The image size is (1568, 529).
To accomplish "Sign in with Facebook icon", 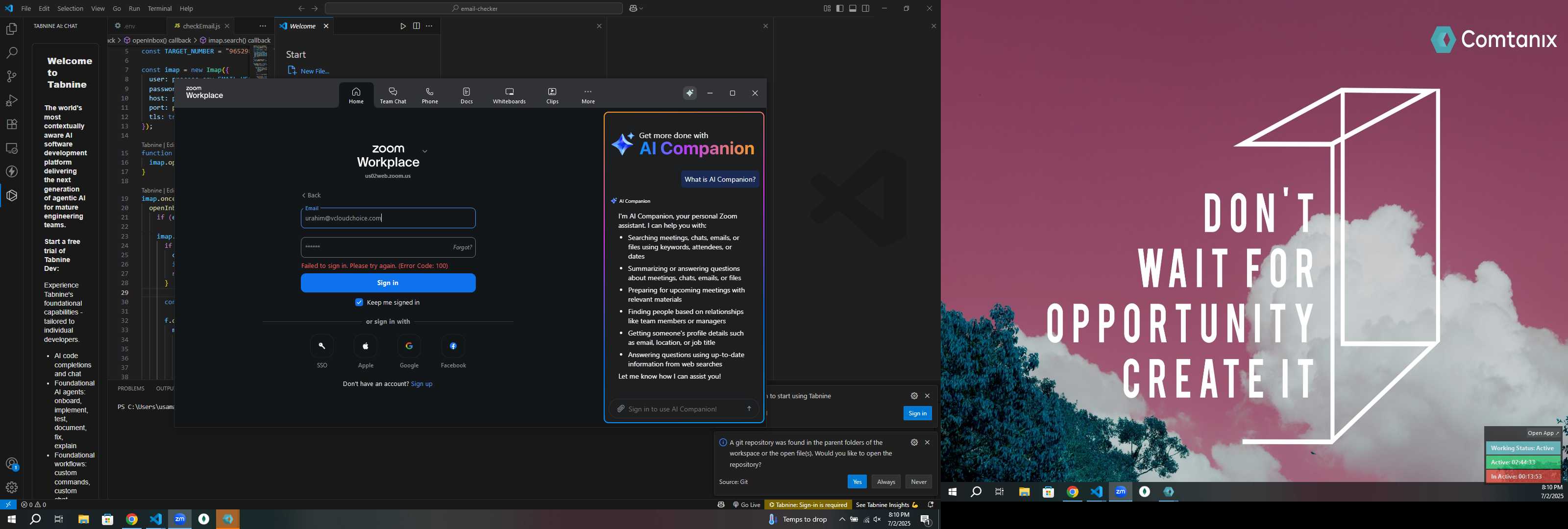I will tap(453, 346).
